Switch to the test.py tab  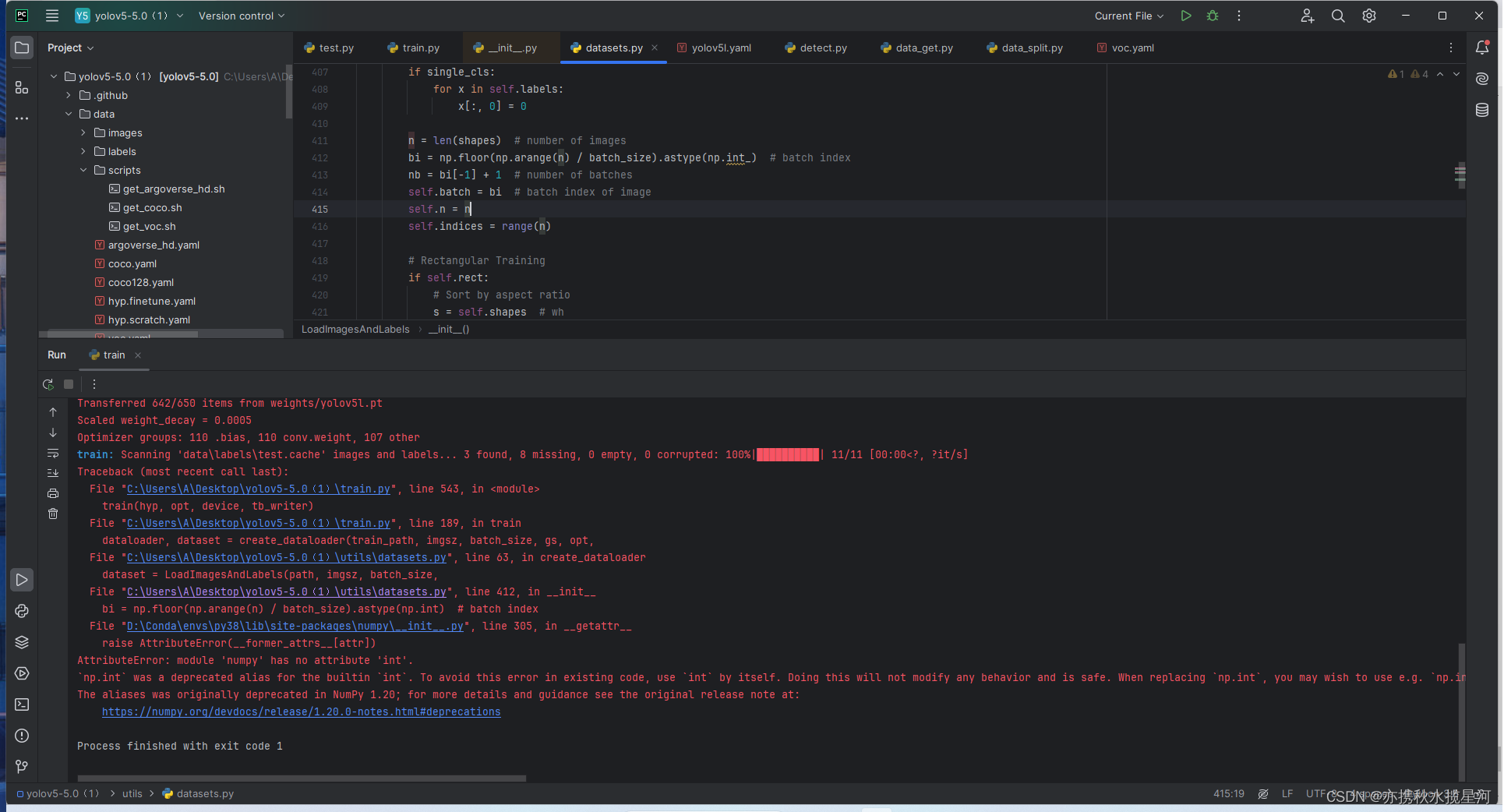click(329, 48)
